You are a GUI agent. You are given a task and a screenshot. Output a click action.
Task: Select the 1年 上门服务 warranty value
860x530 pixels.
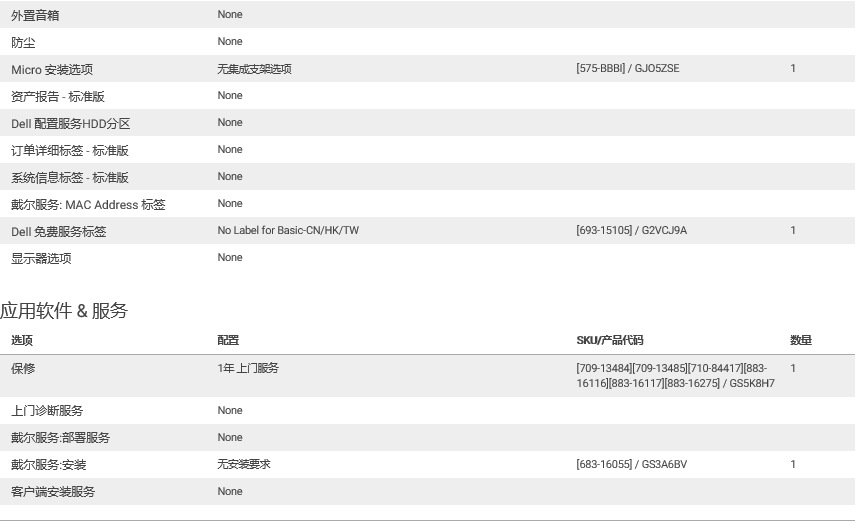[248, 369]
